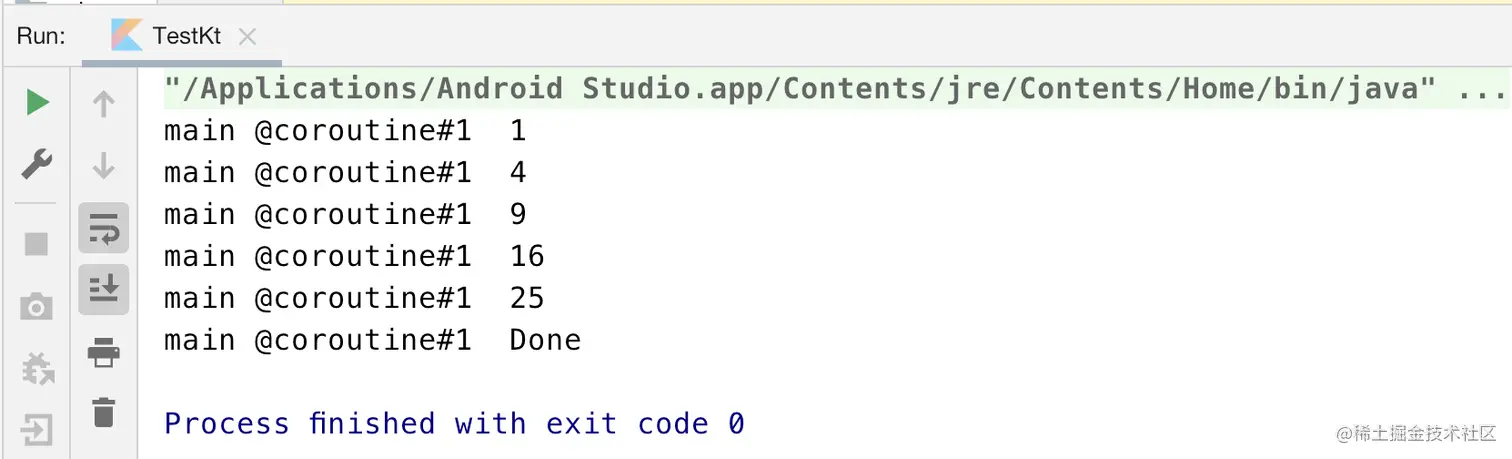Go up the stack trace with up arrow
Image resolution: width=1512 pixels, height=459 pixels.
click(103, 104)
